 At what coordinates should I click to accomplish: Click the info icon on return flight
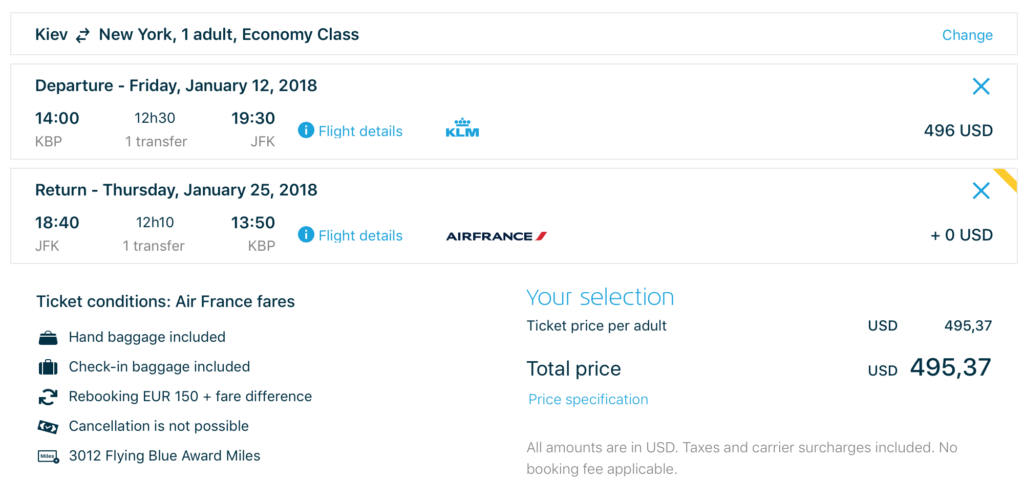[306, 236]
